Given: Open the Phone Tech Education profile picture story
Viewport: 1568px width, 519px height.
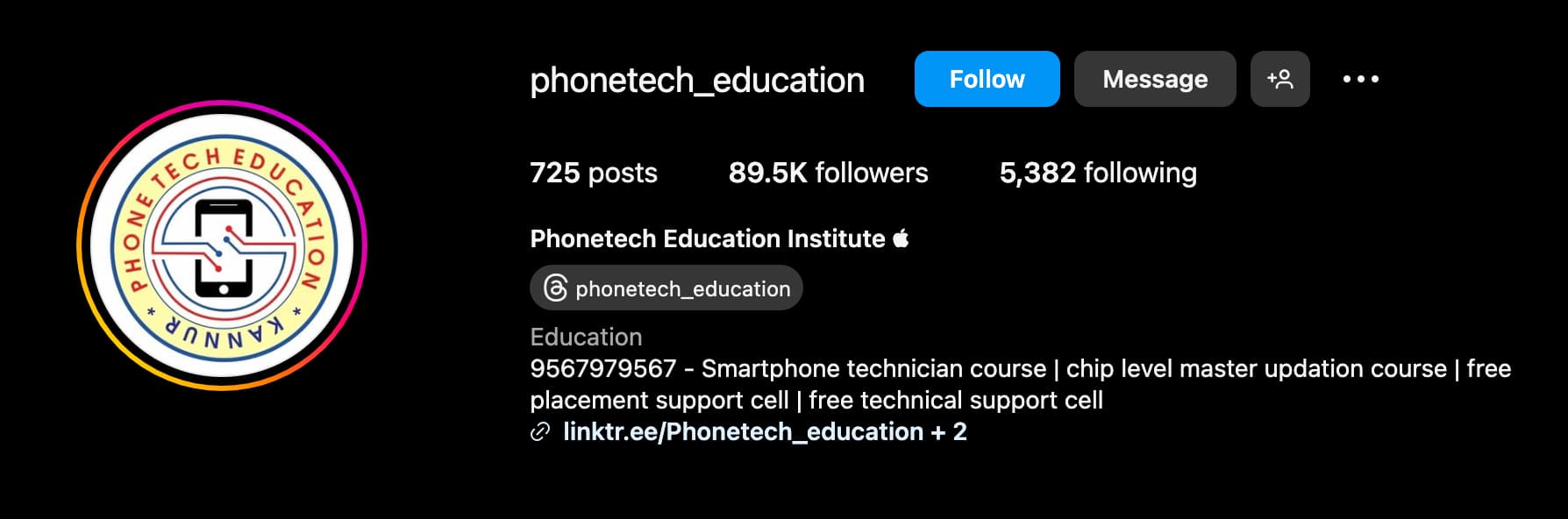Looking at the screenshot, I should click(222, 245).
